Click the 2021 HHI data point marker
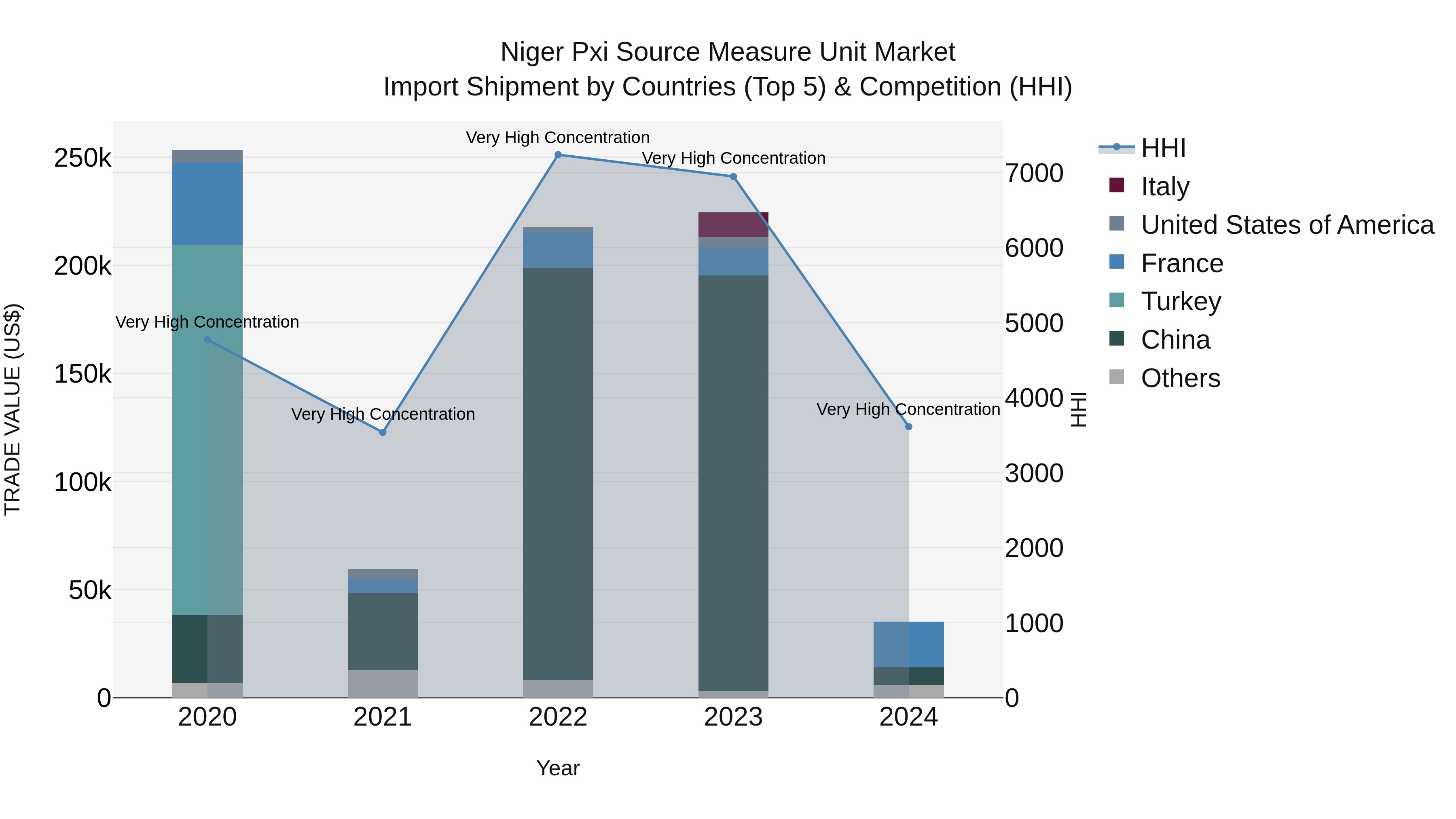Screen dimensions: 1456x819 [x=383, y=432]
